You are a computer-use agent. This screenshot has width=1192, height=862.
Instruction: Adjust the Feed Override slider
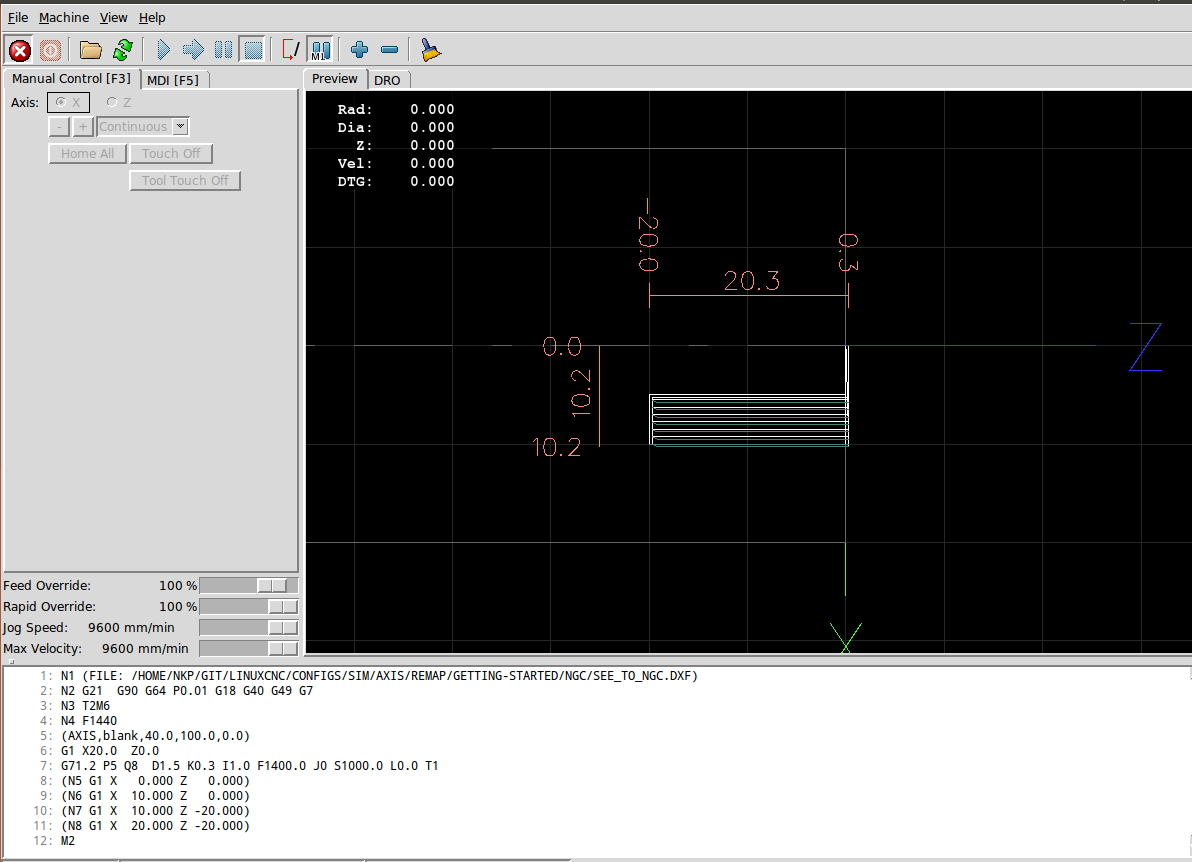pyautogui.click(x=271, y=585)
